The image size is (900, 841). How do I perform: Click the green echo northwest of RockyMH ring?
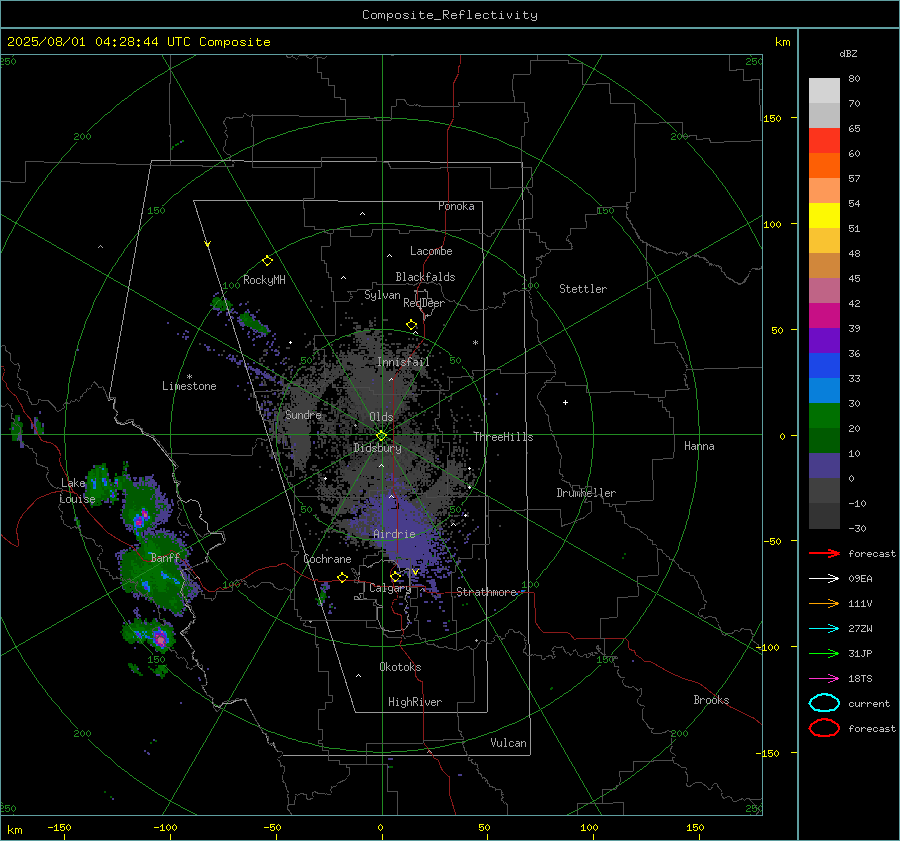point(220,302)
